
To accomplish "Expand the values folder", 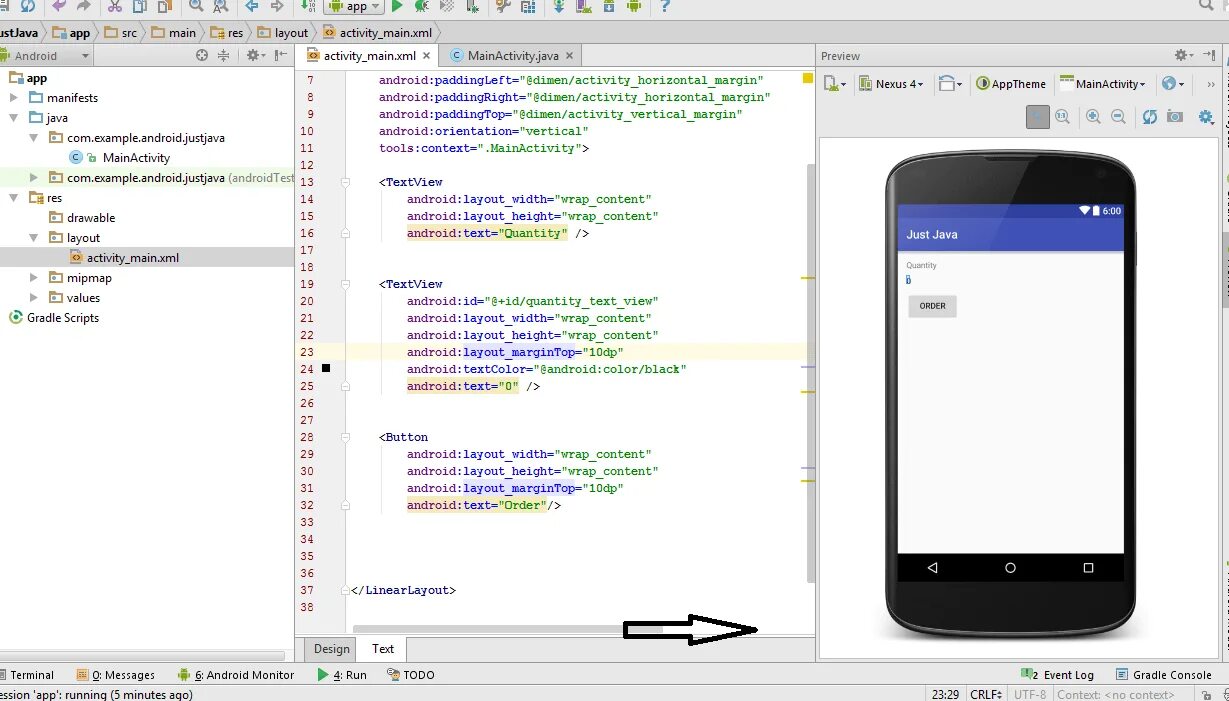I will coord(33,298).
